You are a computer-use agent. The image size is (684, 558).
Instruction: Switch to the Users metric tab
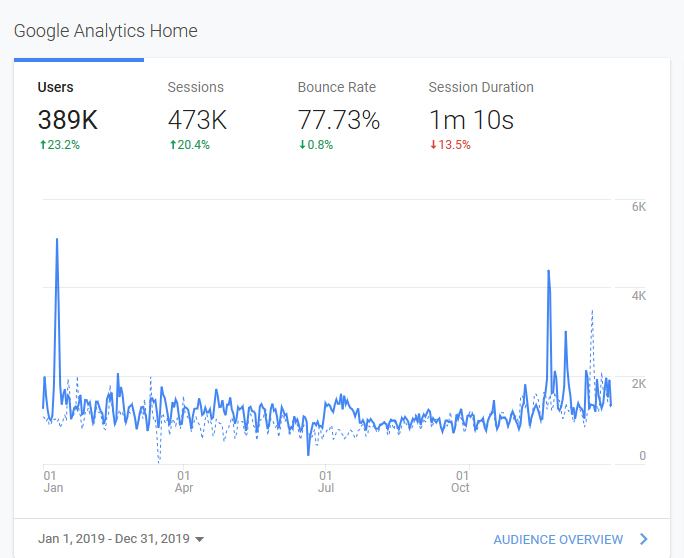click(x=55, y=88)
